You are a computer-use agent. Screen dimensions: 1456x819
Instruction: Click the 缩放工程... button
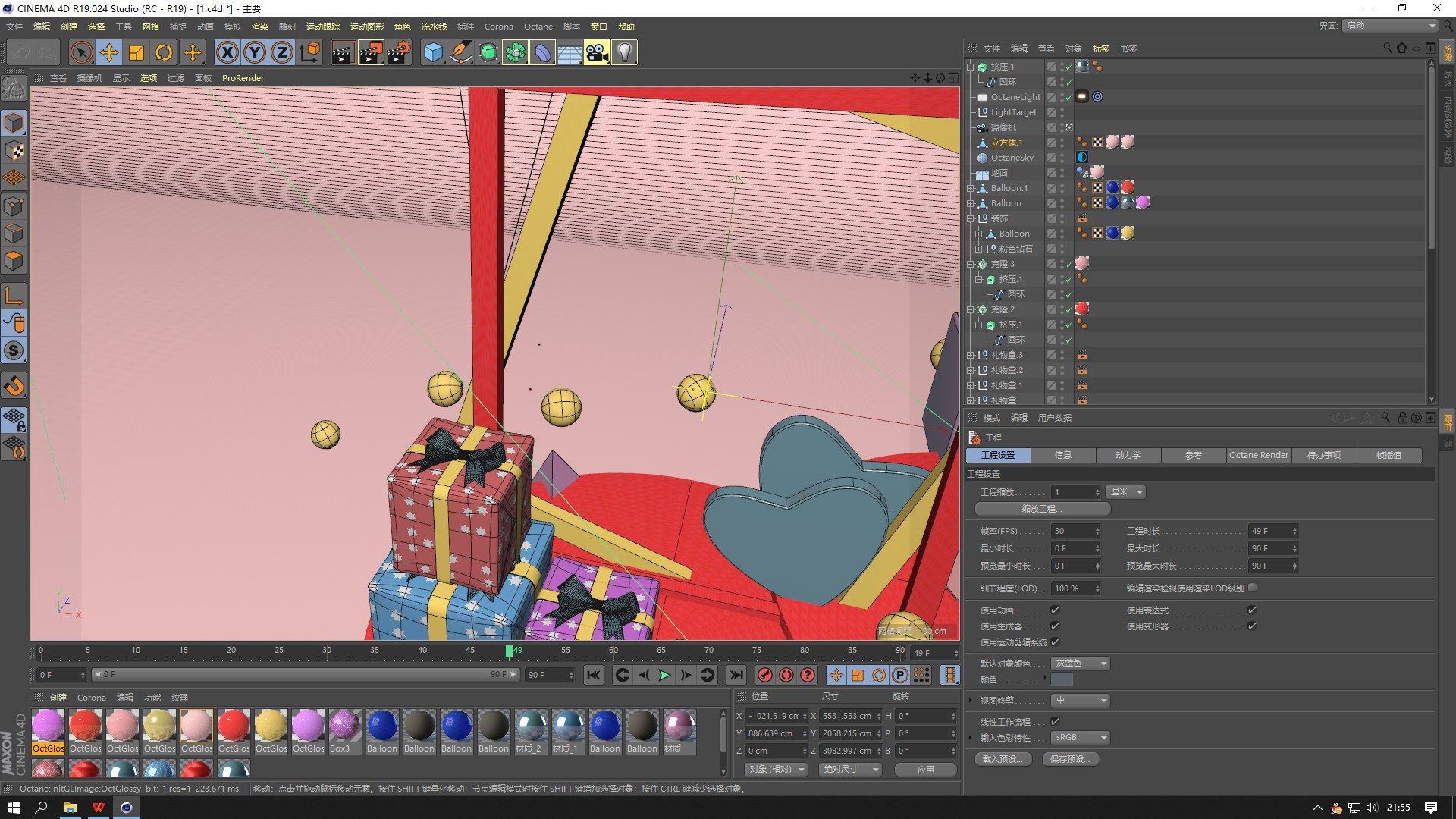(1042, 509)
